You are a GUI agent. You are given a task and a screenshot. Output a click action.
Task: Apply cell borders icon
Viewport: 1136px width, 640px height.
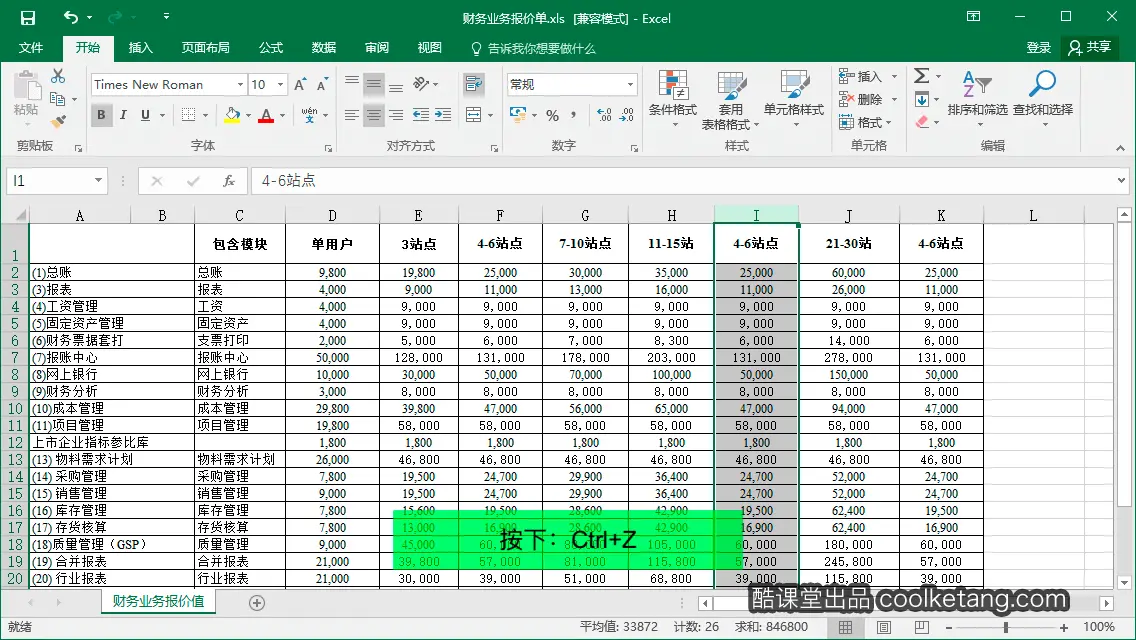(x=188, y=115)
